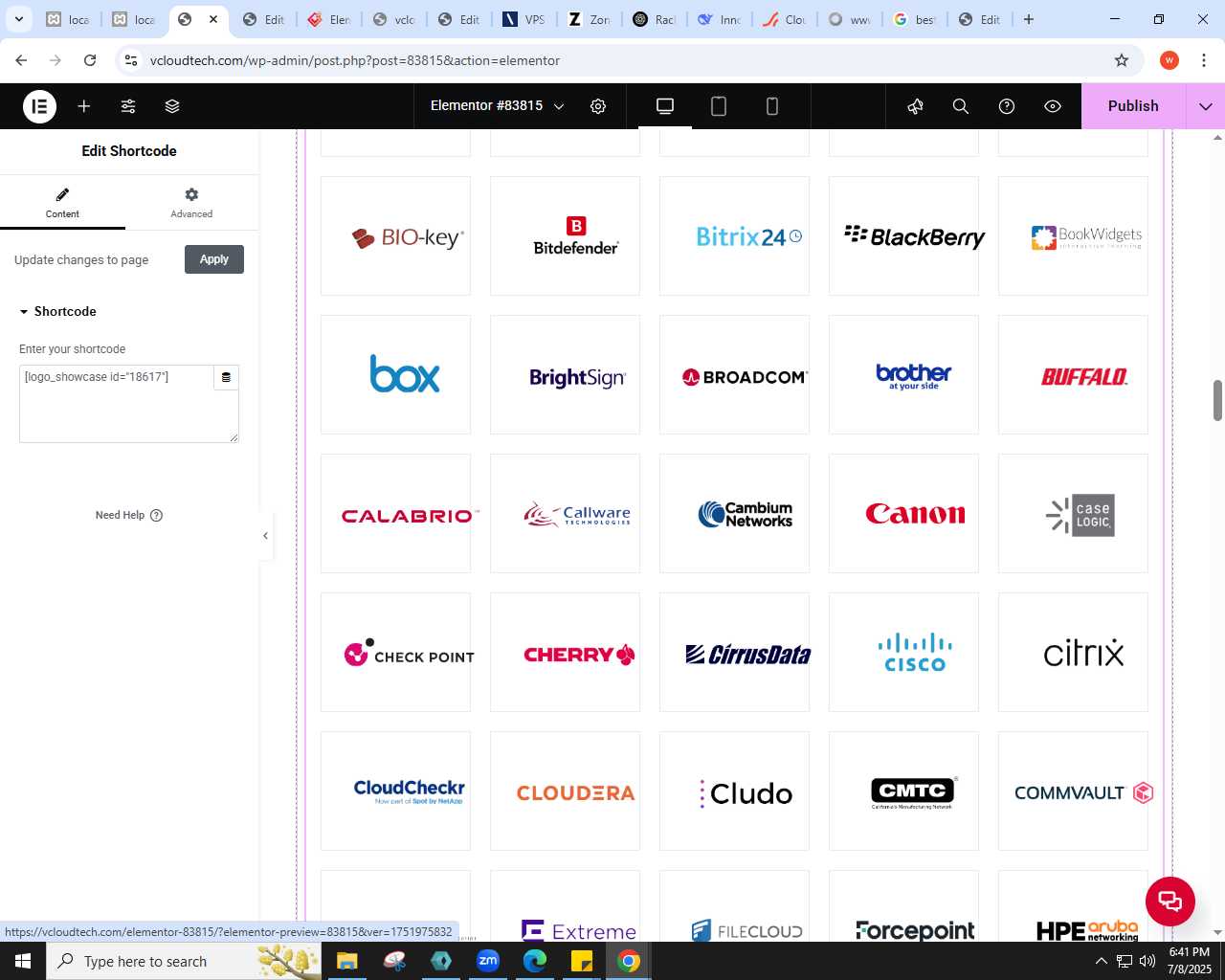Preview changes with the eye icon

point(1053,106)
